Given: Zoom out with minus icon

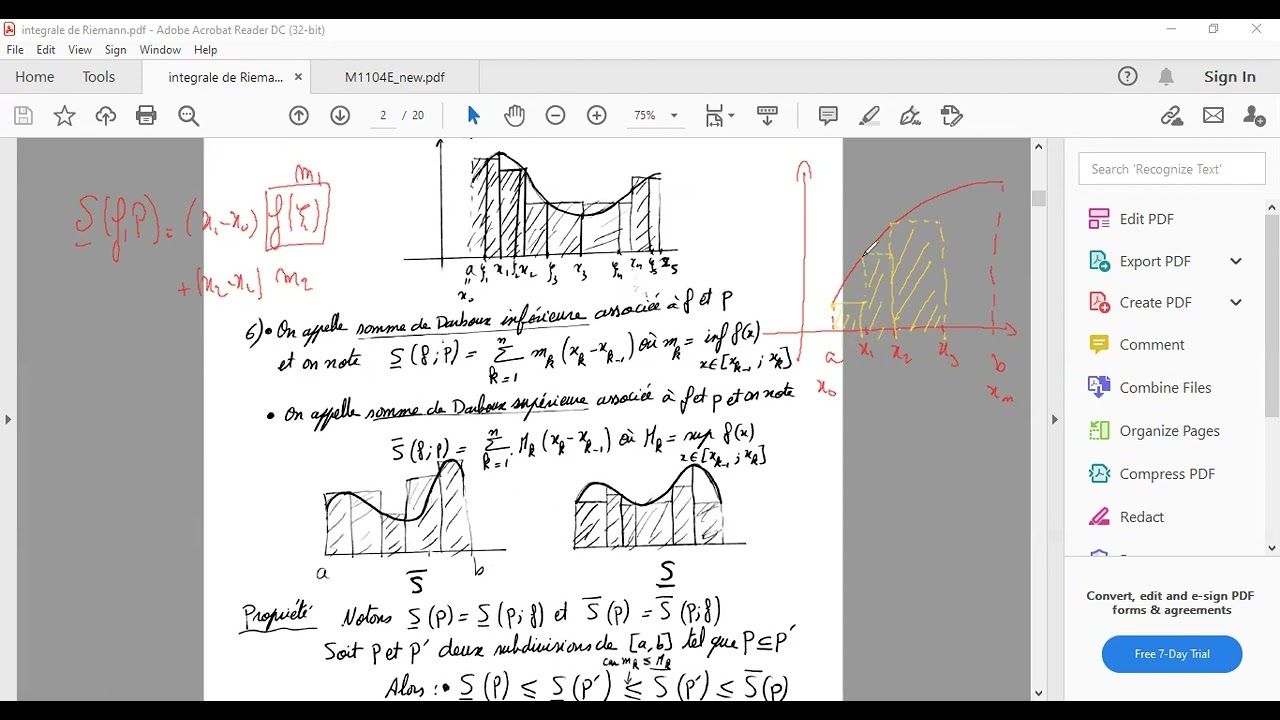Looking at the screenshot, I should pyautogui.click(x=556, y=116).
